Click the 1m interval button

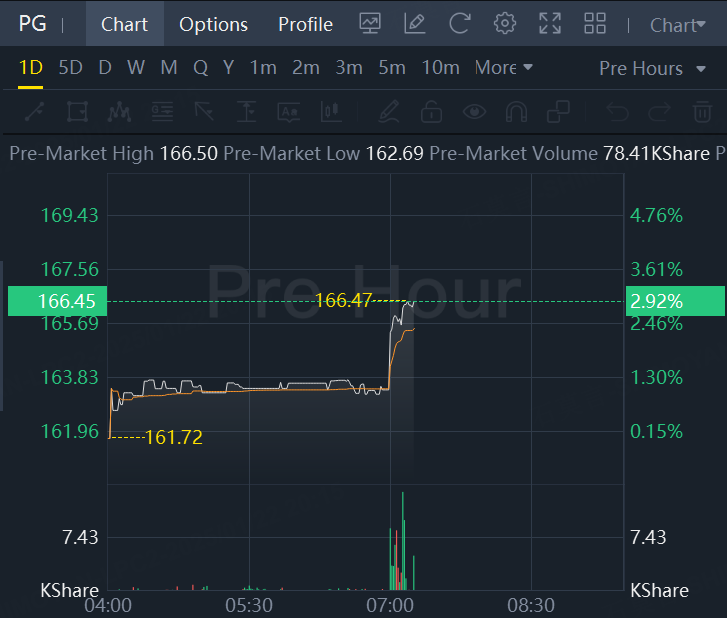263,68
